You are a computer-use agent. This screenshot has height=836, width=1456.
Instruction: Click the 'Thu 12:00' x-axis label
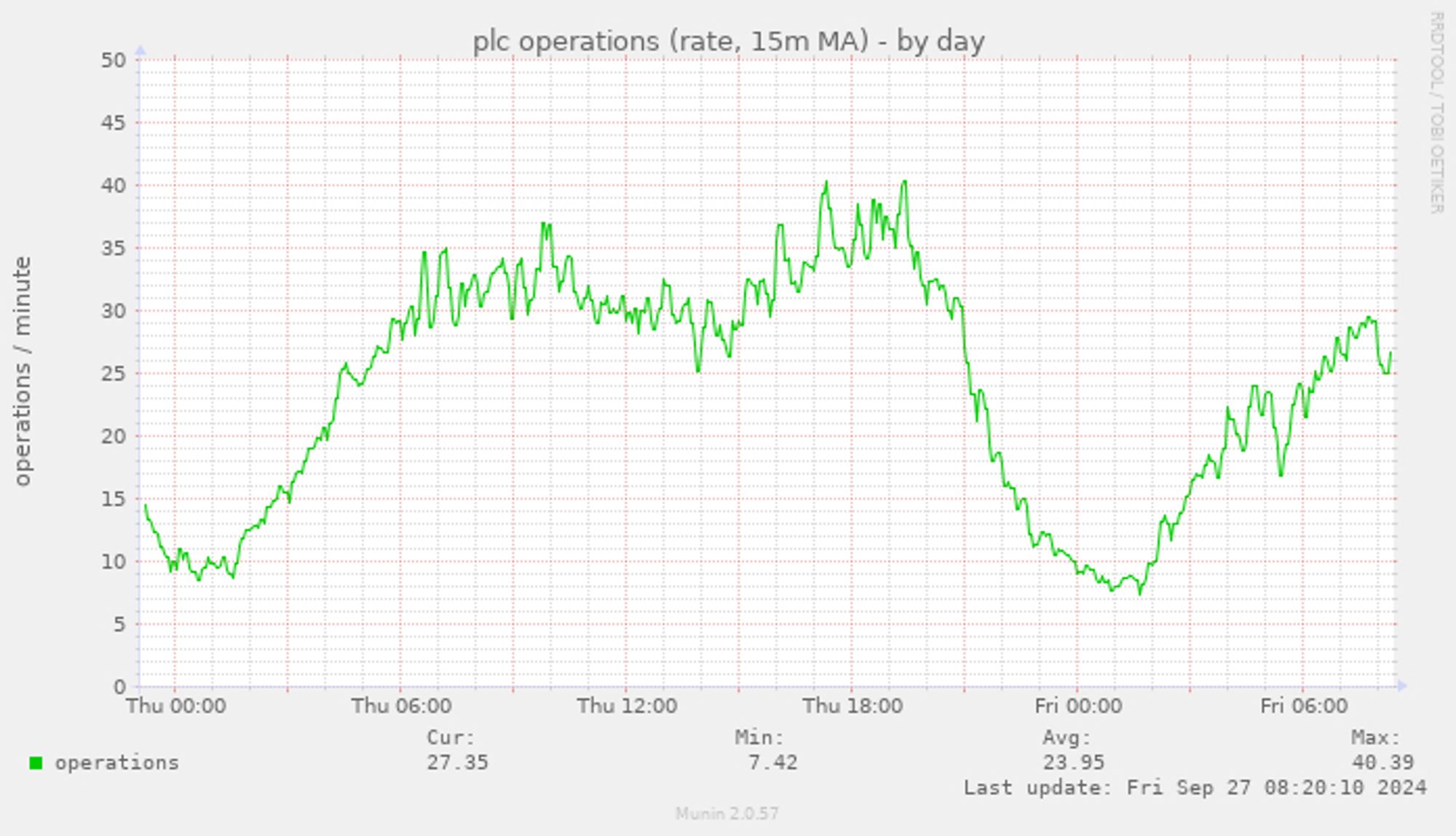(627, 706)
